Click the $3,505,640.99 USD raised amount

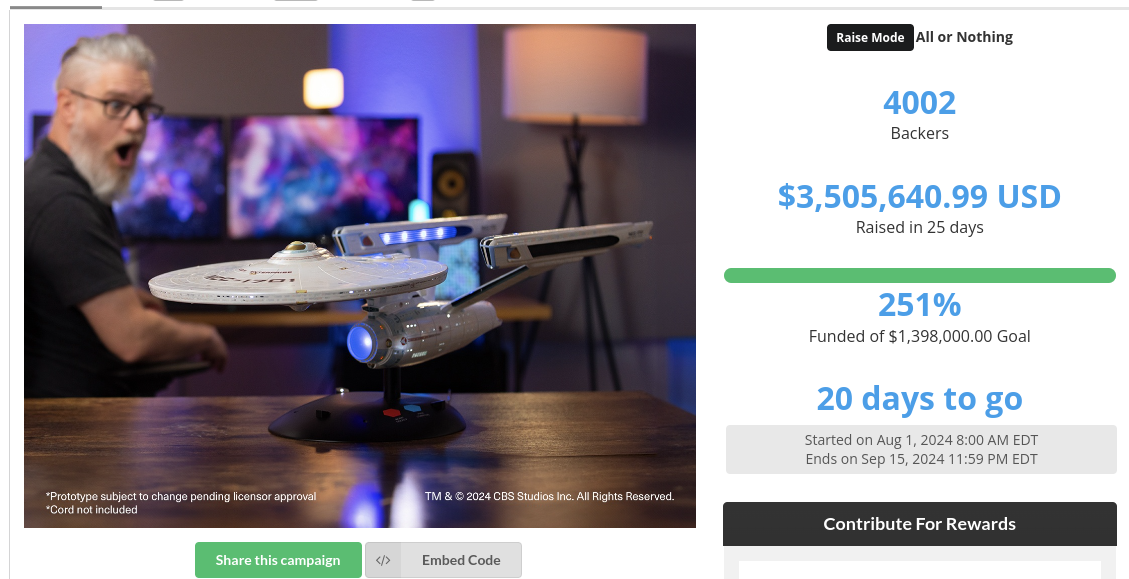coord(919,196)
